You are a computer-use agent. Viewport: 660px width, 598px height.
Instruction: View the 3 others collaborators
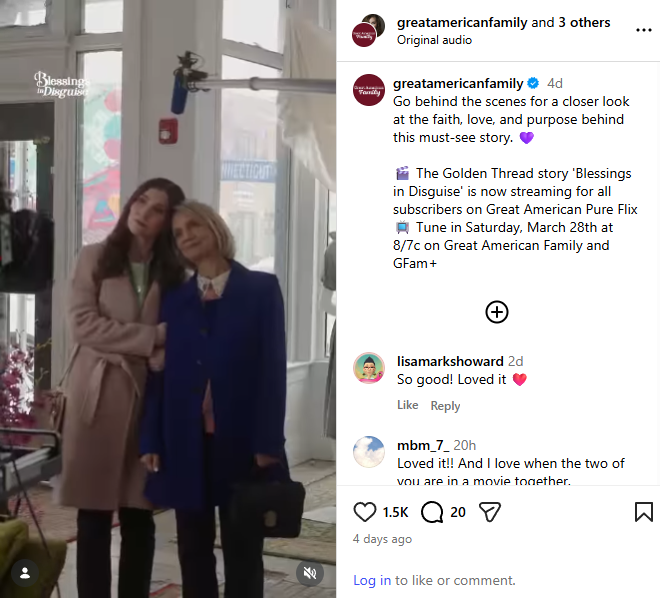[584, 22]
